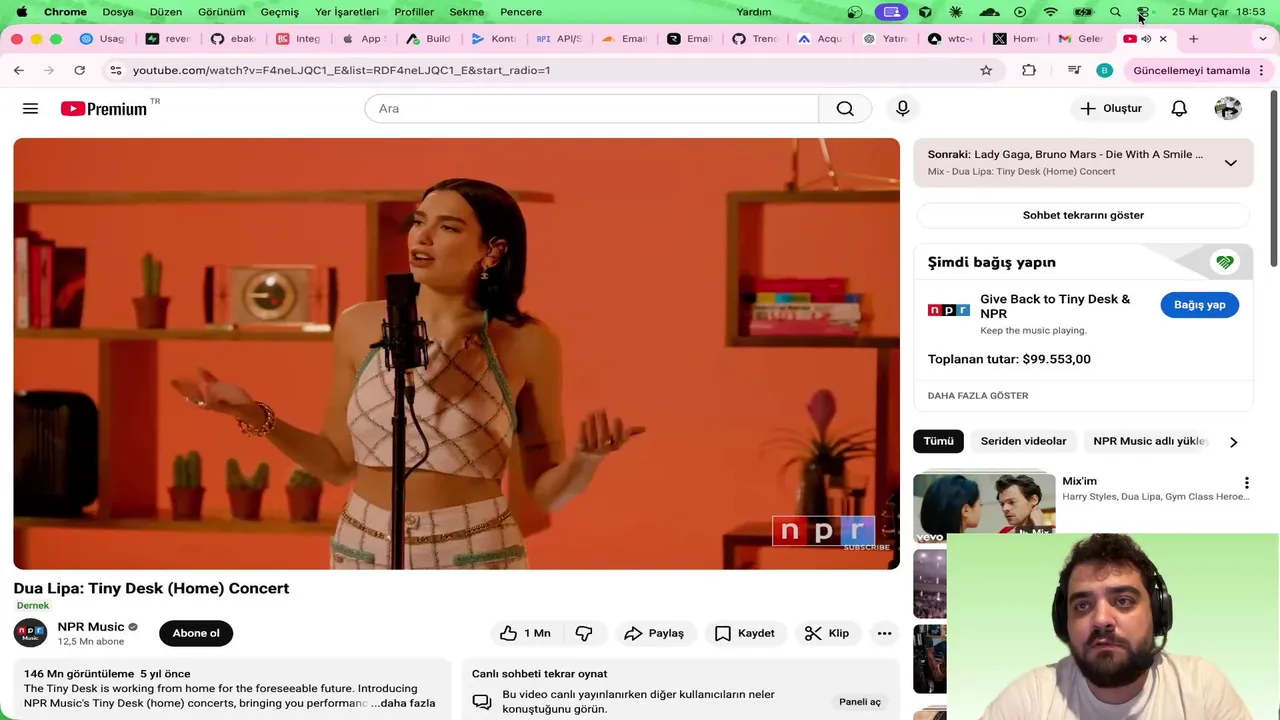1280x720 pixels.
Task: Switch to the X Home tab
Action: [1016, 39]
